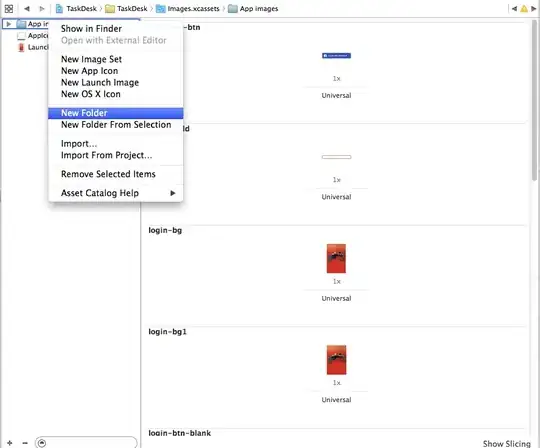Select the white field image thumbnail
This screenshot has height=448, width=540.
click(x=336, y=157)
